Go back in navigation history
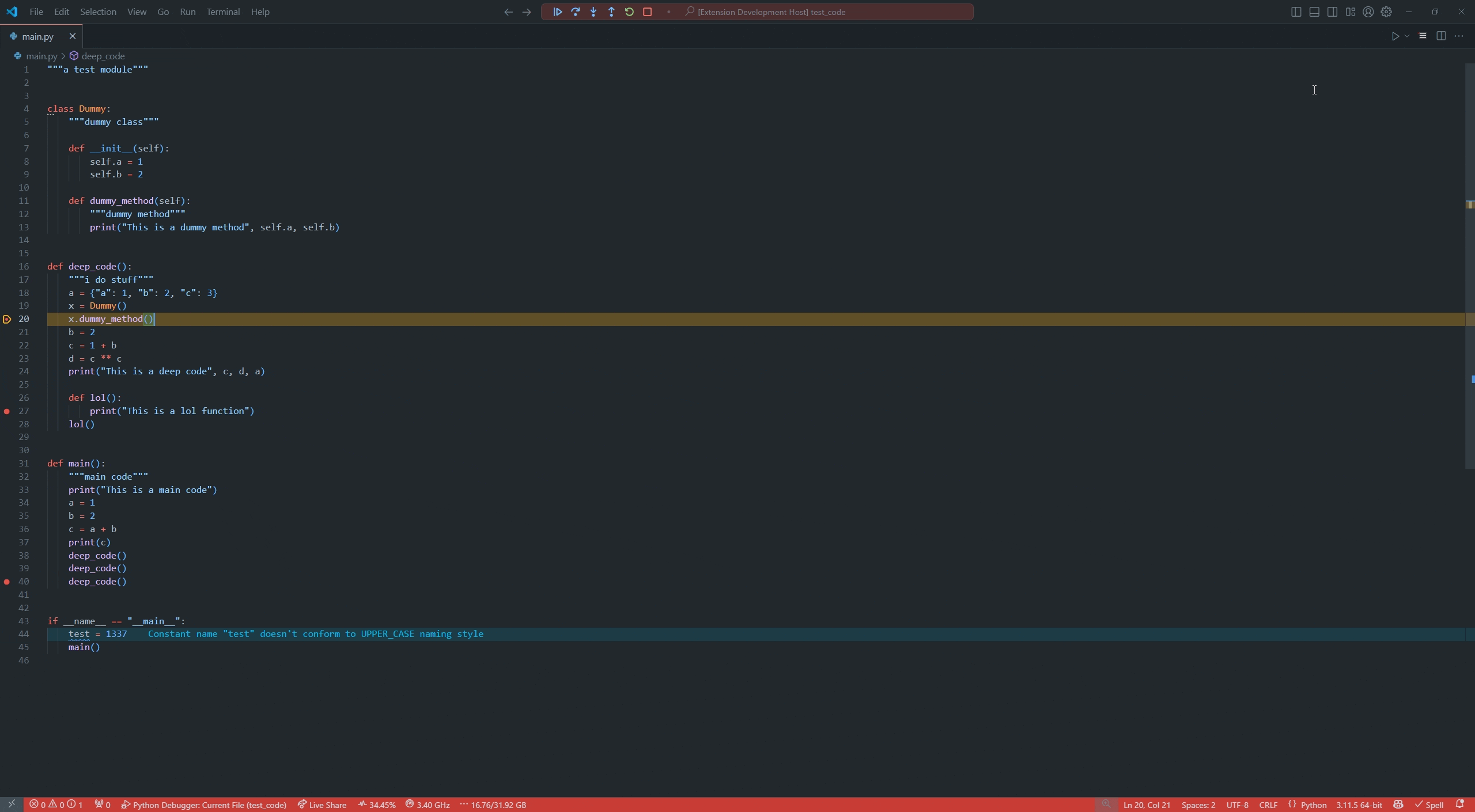 point(508,12)
